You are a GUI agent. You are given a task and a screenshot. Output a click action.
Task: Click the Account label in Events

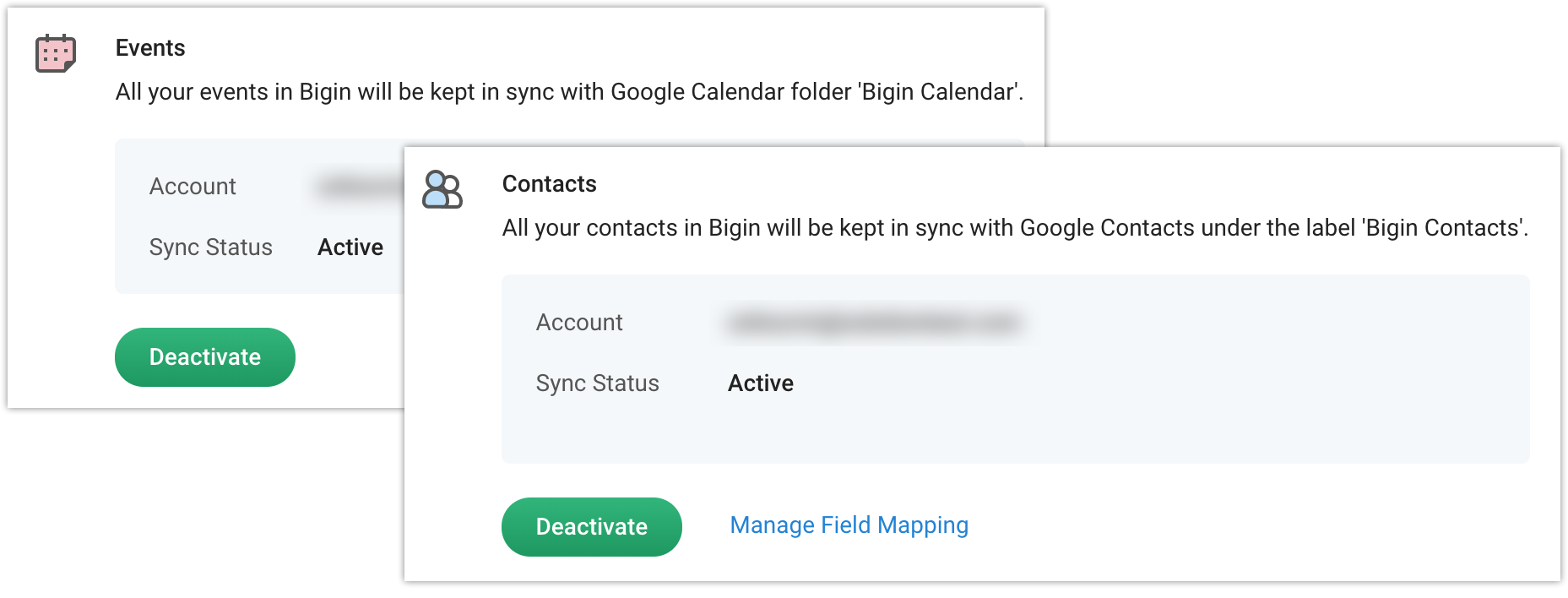coord(193,187)
